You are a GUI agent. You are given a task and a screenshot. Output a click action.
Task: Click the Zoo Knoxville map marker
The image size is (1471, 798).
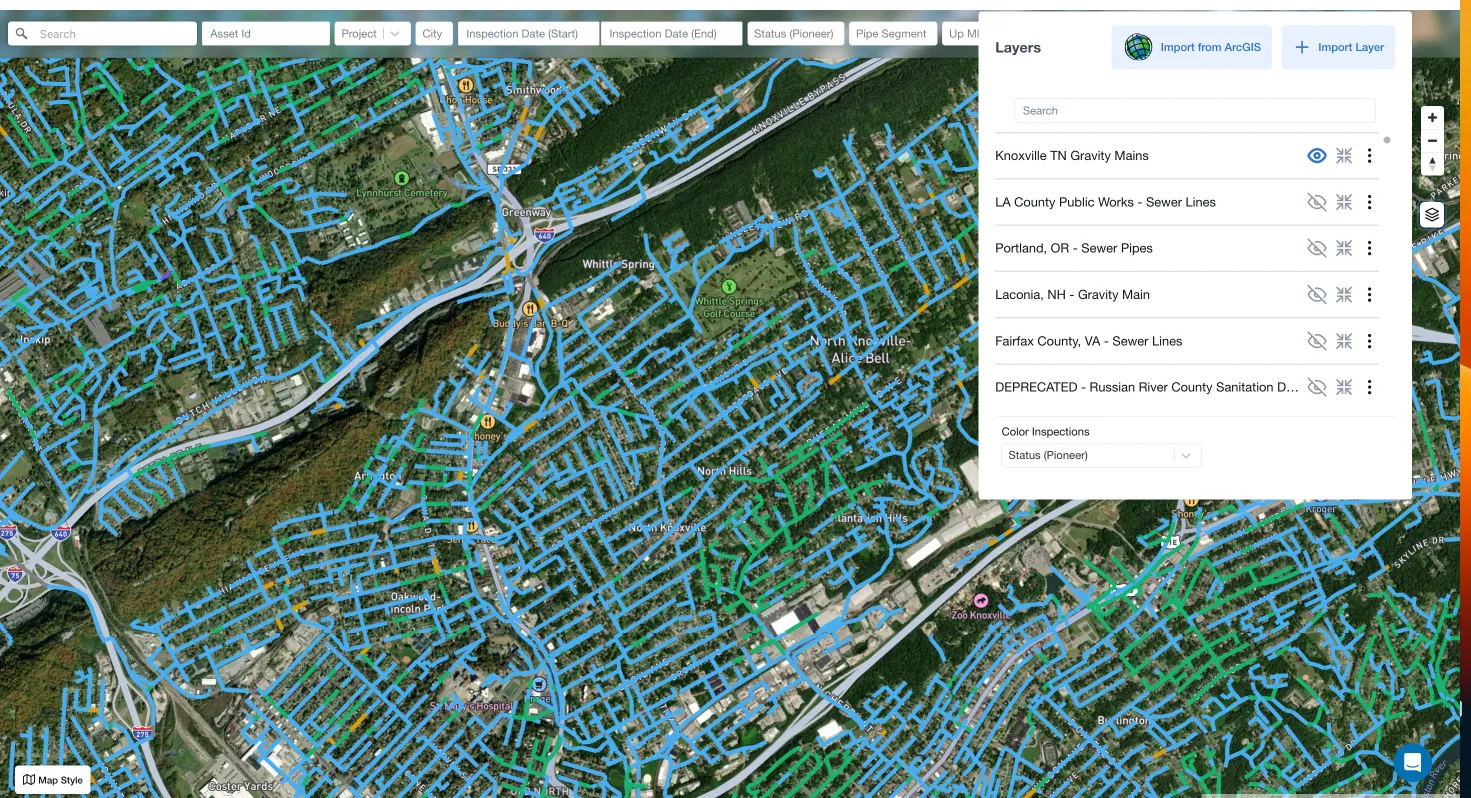click(980, 600)
